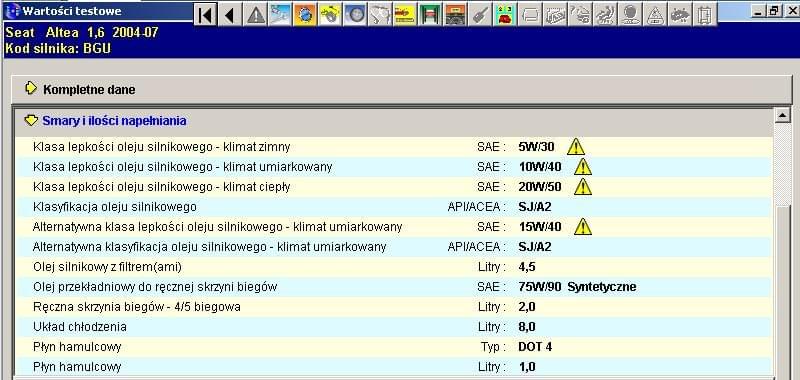Viewport: 800px width, 380px height.
Task: Select the yellow engine diagram toolbar icon
Action: [330, 14]
